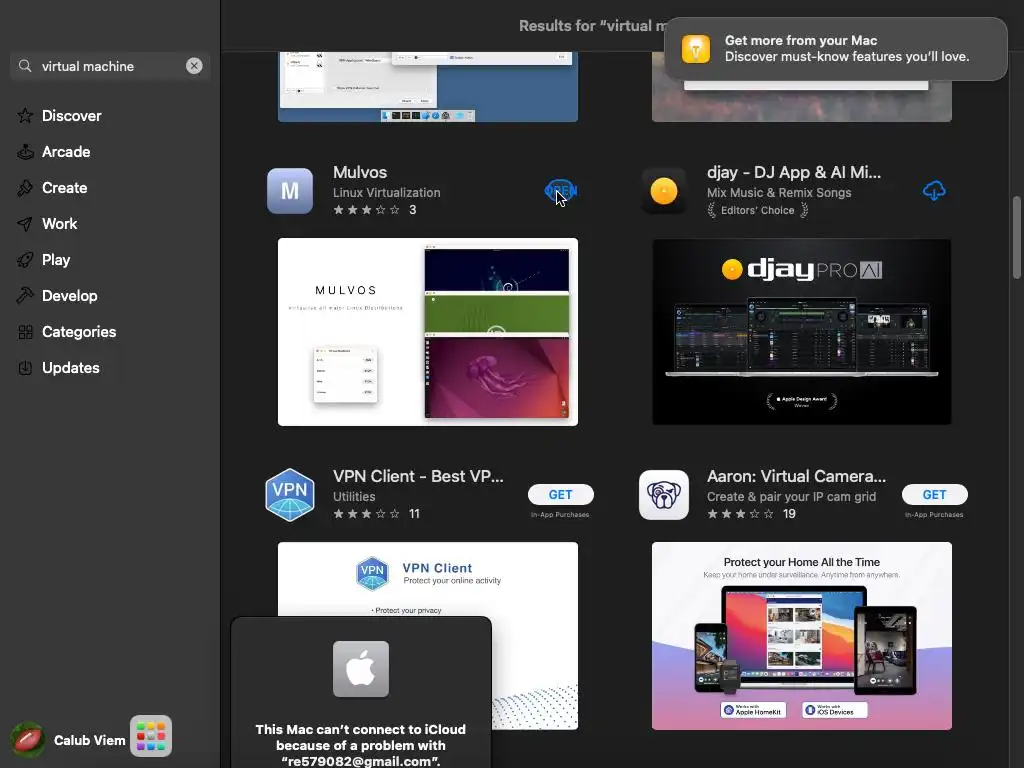Open the Arcade section
The height and width of the screenshot is (768, 1024).
pyautogui.click(x=66, y=152)
